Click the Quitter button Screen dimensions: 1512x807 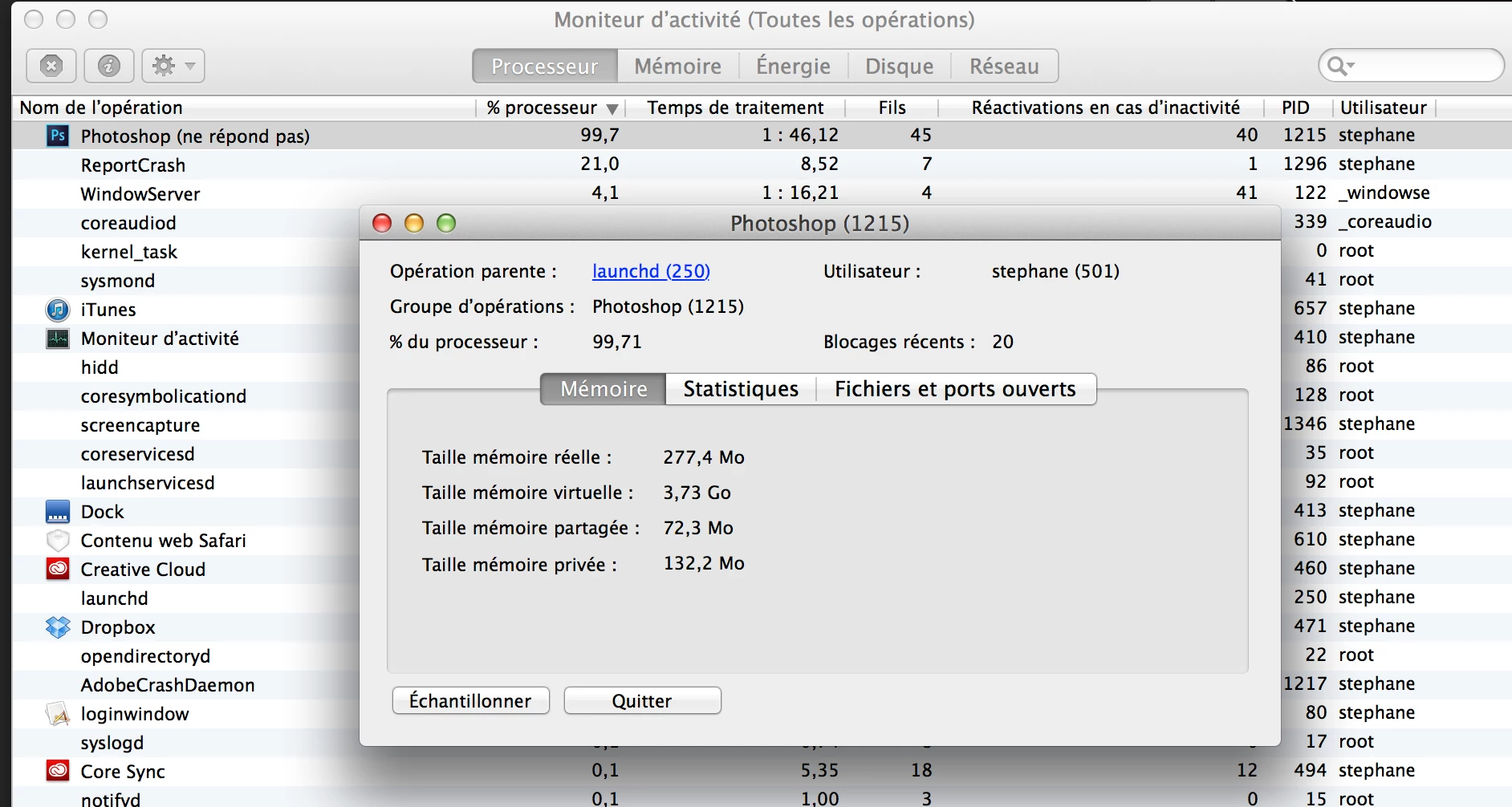click(642, 700)
